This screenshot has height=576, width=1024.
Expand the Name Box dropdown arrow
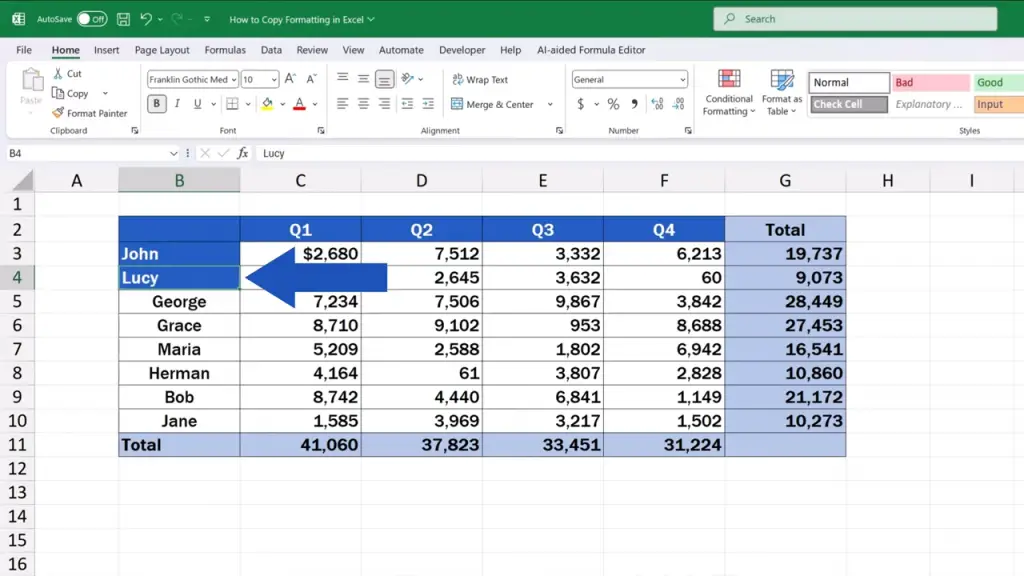tap(173, 153)
